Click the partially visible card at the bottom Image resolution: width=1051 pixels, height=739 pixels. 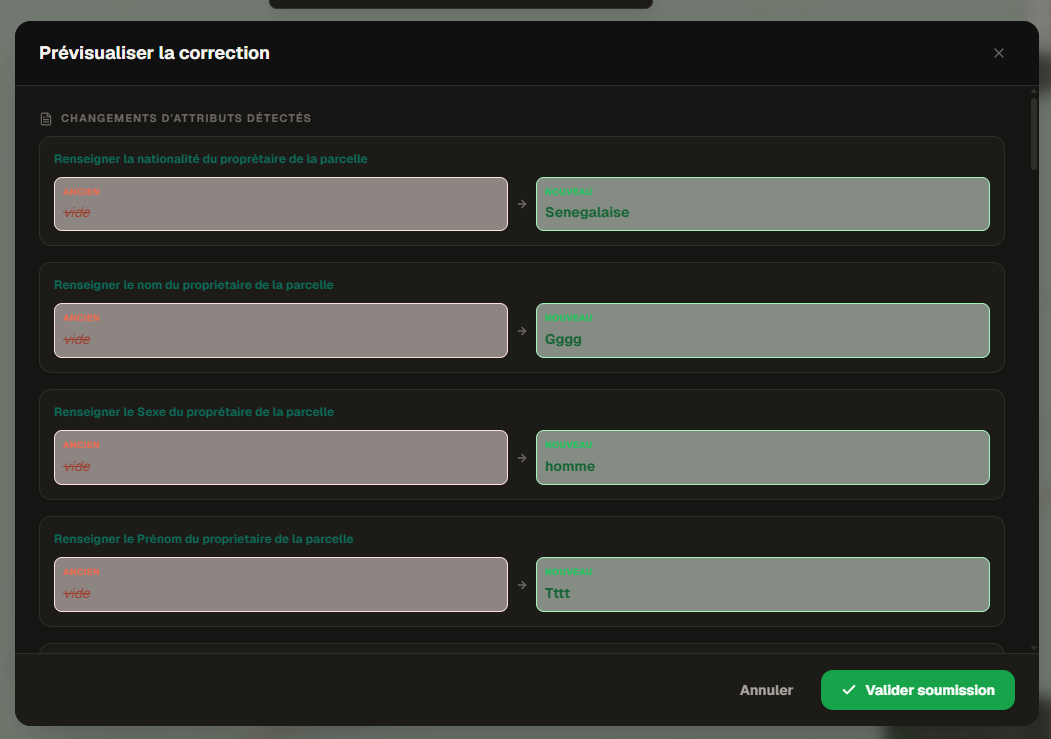pos(521,651)
